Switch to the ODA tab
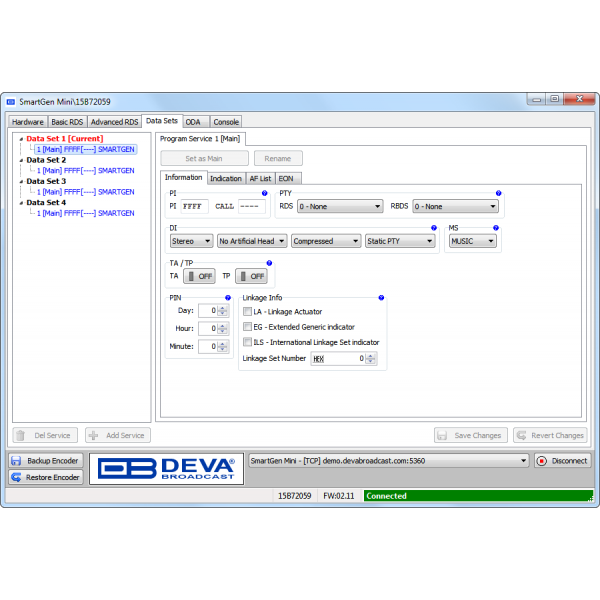Screen dimensions: 600x600 (x=196, y=122)
